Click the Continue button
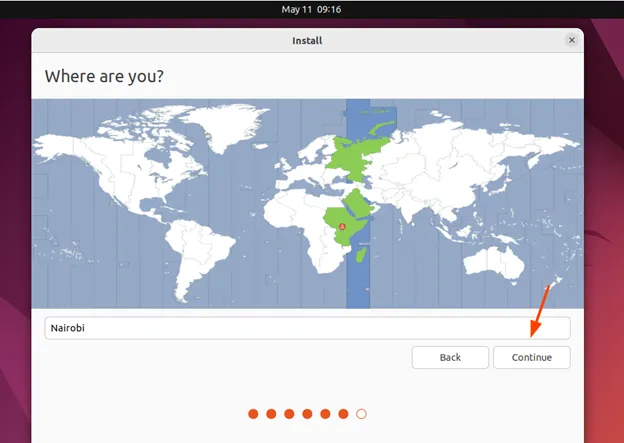The image size is (624, 443). pos(531,357)
